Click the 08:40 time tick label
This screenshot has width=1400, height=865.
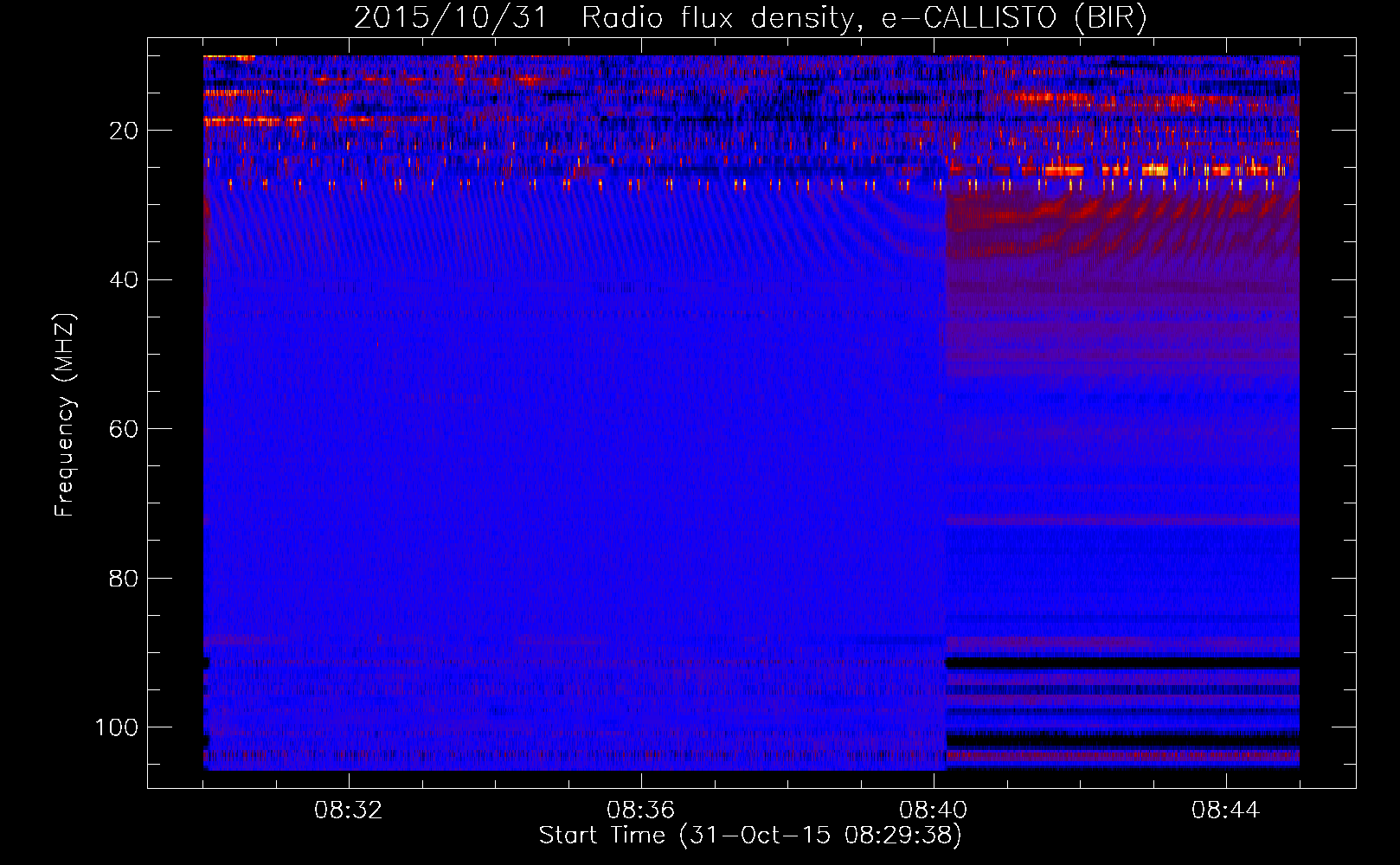coord(933,811)
